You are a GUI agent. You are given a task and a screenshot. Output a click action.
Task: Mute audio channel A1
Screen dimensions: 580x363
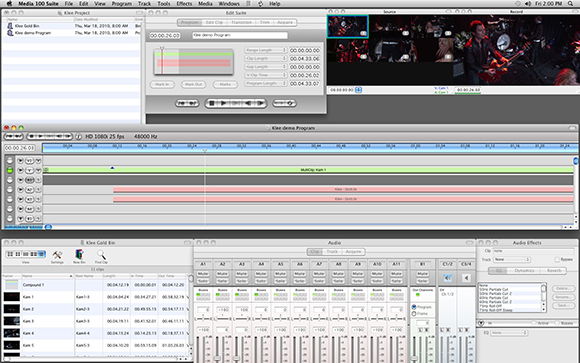[x=203, y=274]
